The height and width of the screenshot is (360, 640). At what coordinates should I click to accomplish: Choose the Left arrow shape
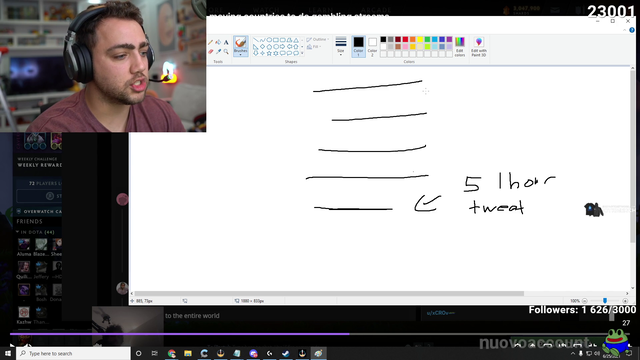(x=289, y=47)
